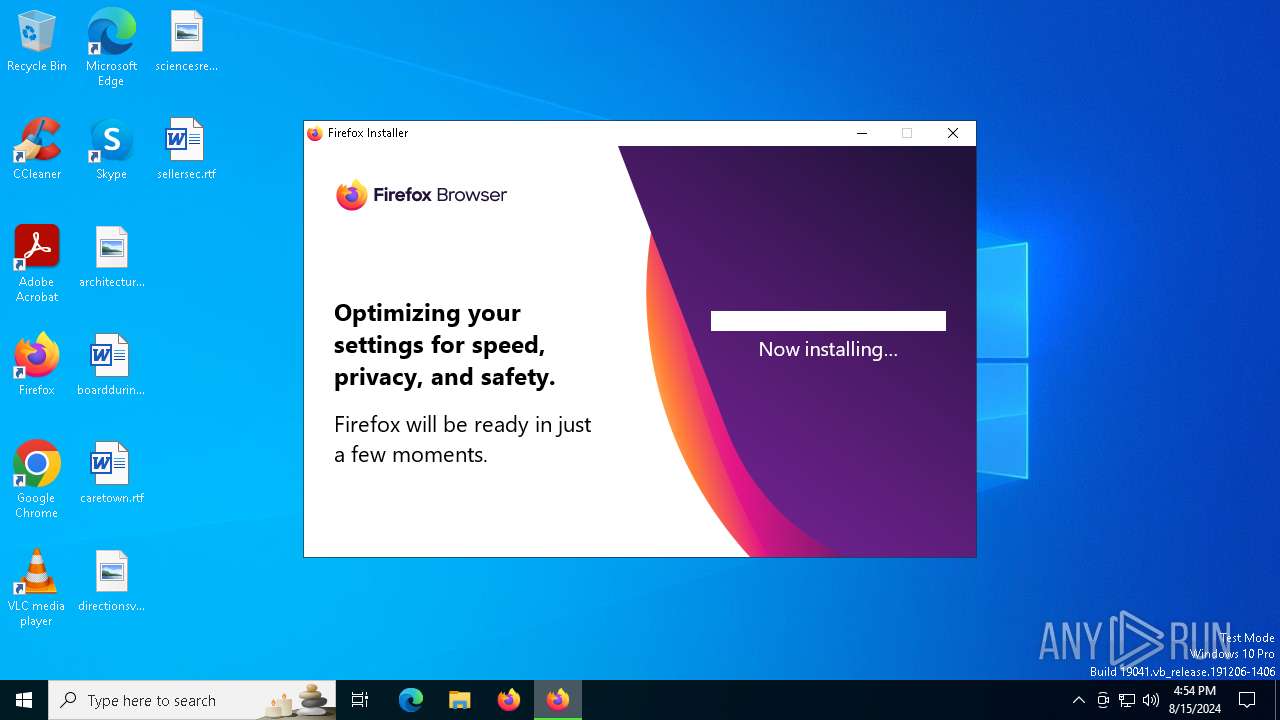Click the 'Now installing...' status text

coord(828,349)
